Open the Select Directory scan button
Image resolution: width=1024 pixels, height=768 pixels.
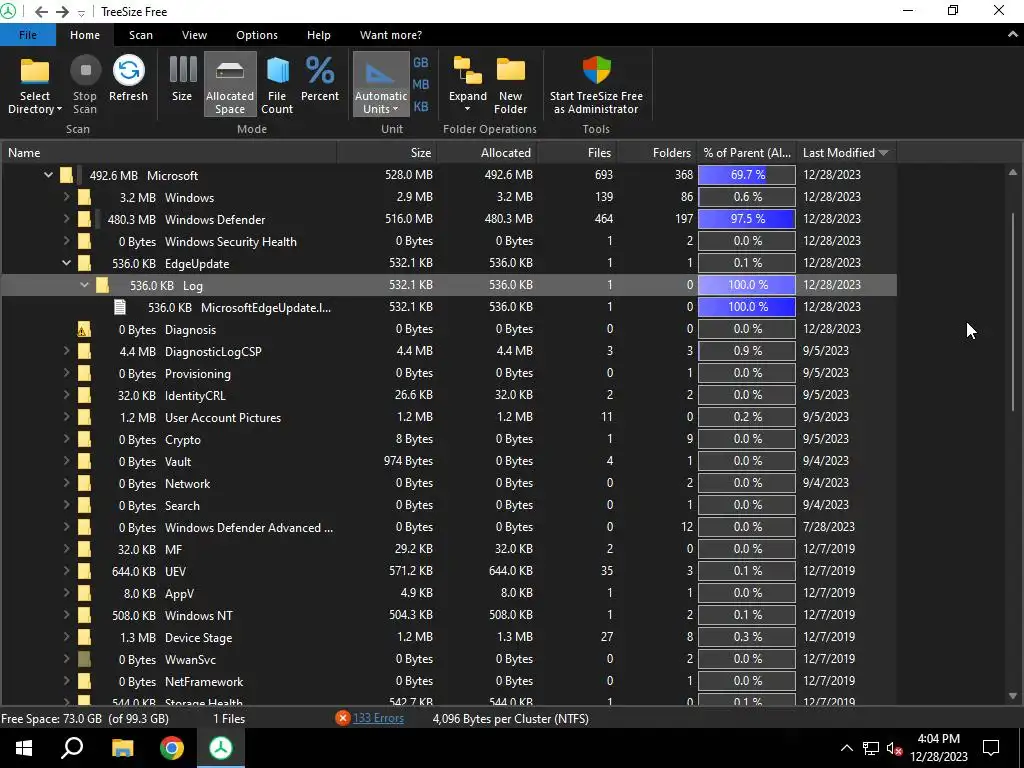click(x=35, y=86)
